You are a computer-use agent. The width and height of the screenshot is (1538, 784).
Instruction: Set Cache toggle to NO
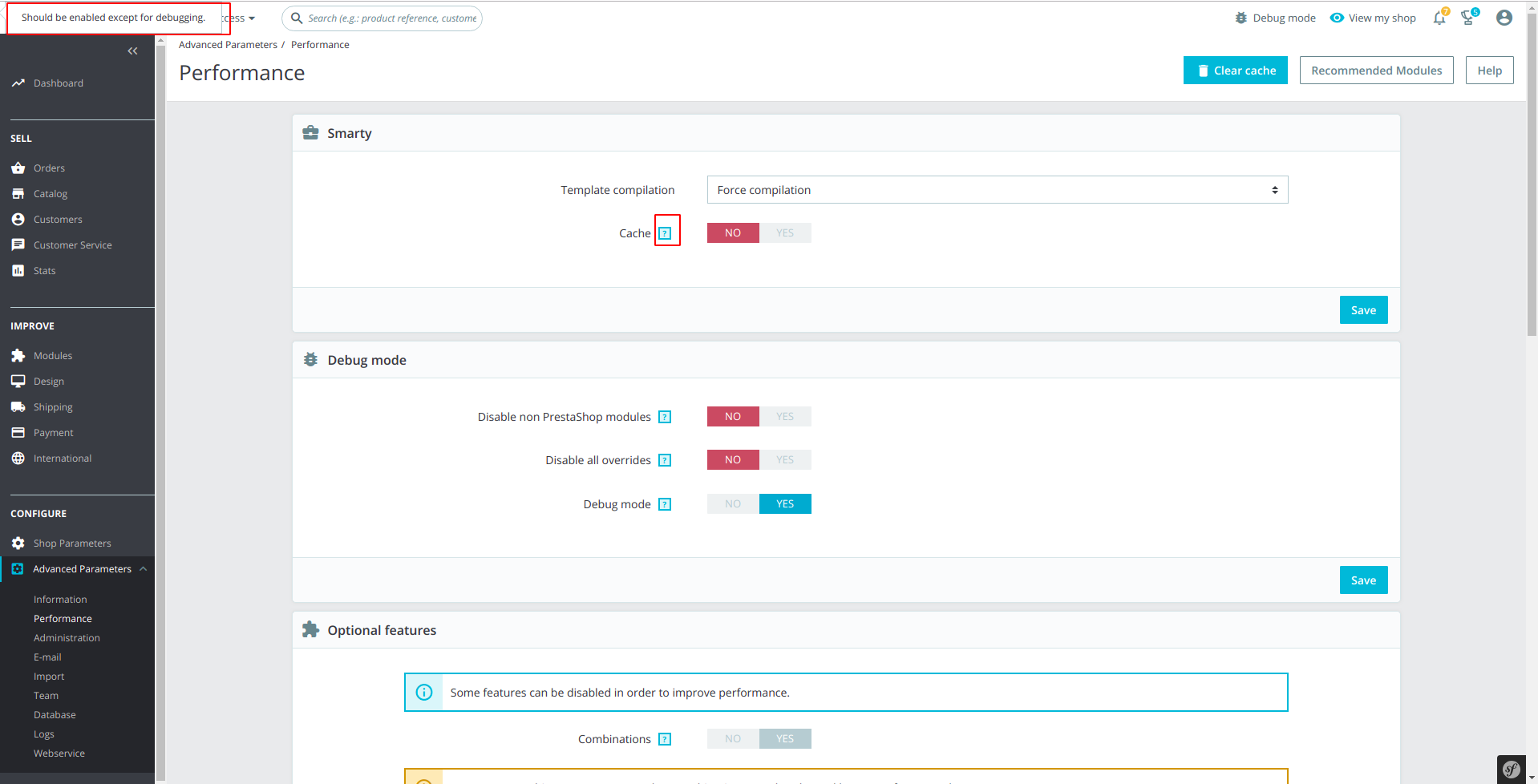(x=733, y=233)
